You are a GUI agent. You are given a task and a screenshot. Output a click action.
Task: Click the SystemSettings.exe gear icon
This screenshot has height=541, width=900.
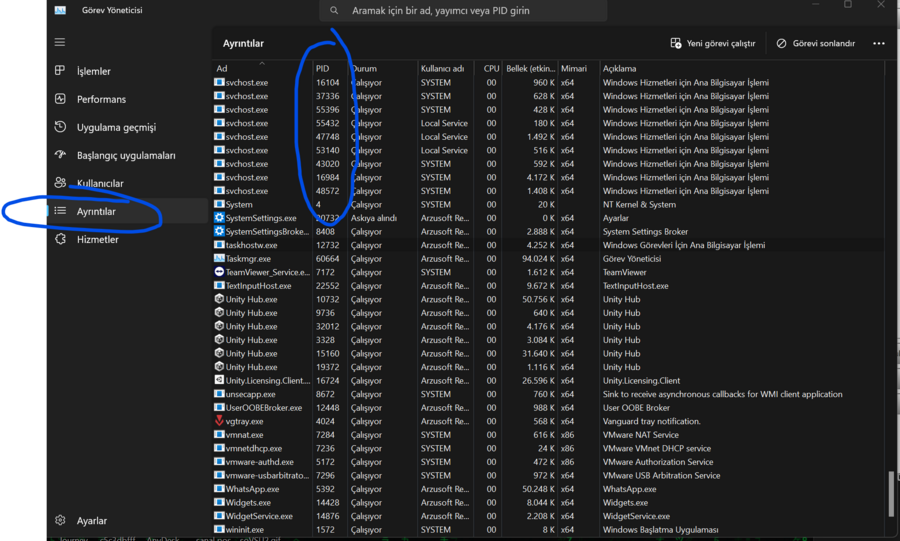pyautogui.click(x=219, y=218)
